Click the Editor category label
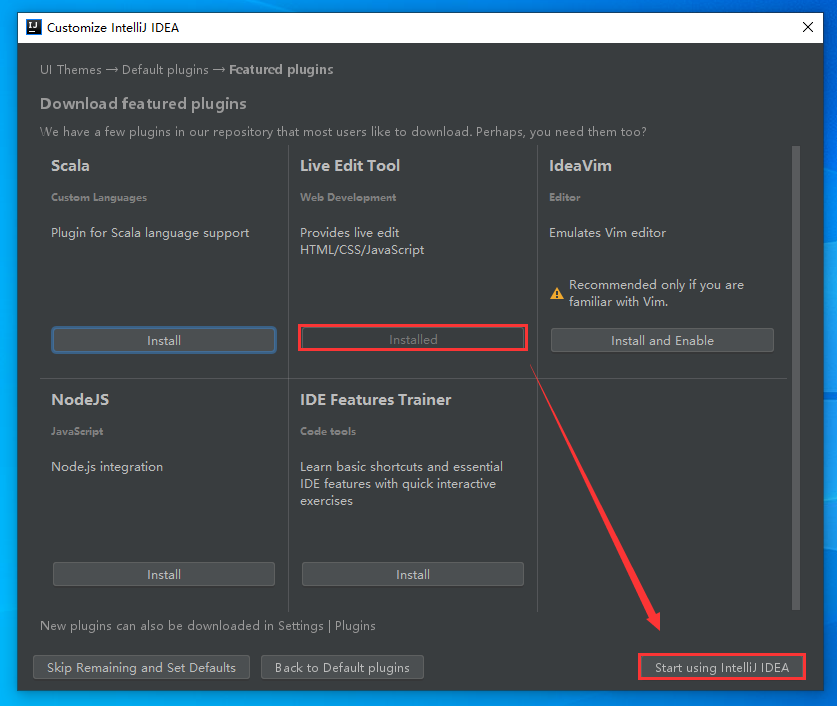 point(565,197)
